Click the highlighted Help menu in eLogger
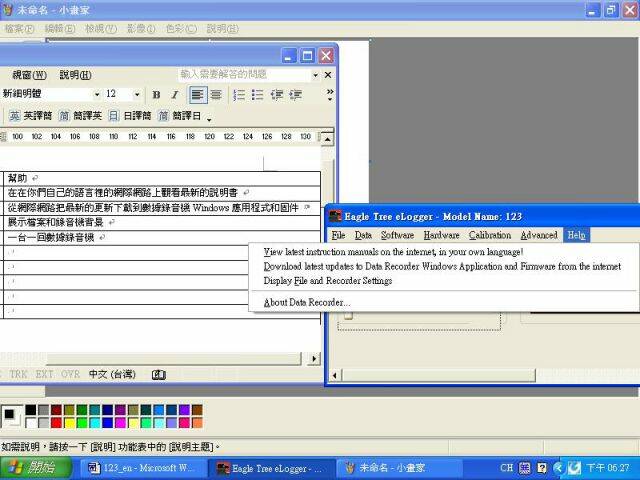Image resolution: width=640 pixels, height=480 pixels. [x=576, y=235]
